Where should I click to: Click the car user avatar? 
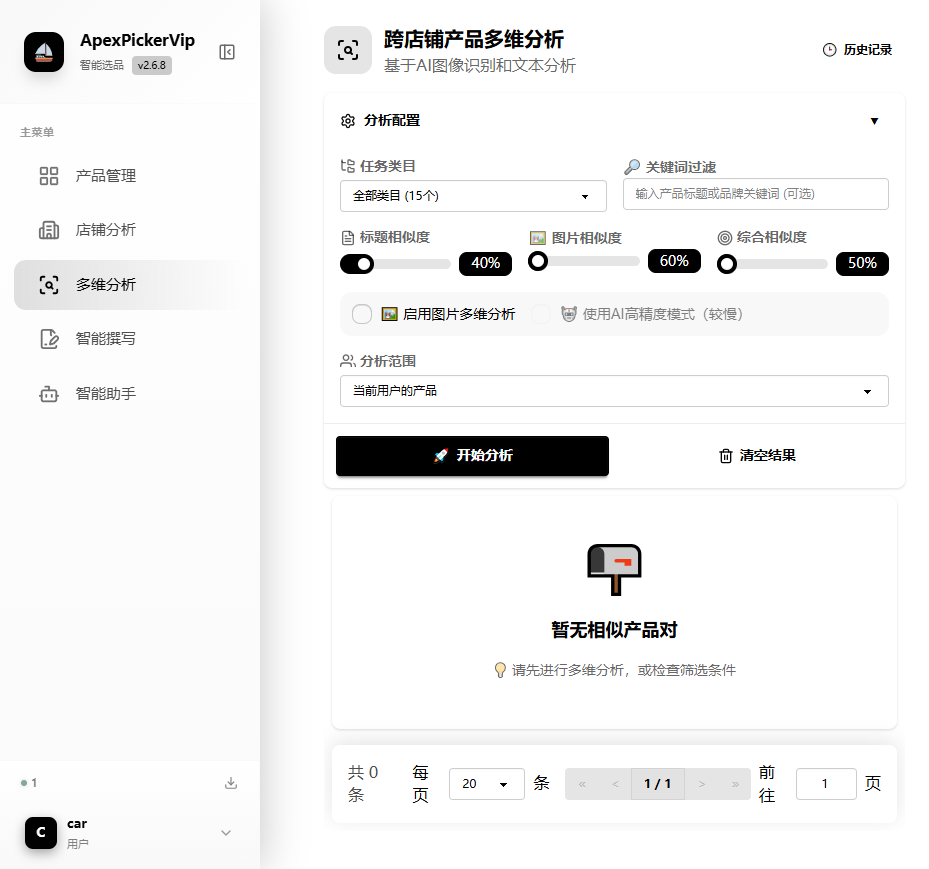pyautogui.click(x=41, y=832)
